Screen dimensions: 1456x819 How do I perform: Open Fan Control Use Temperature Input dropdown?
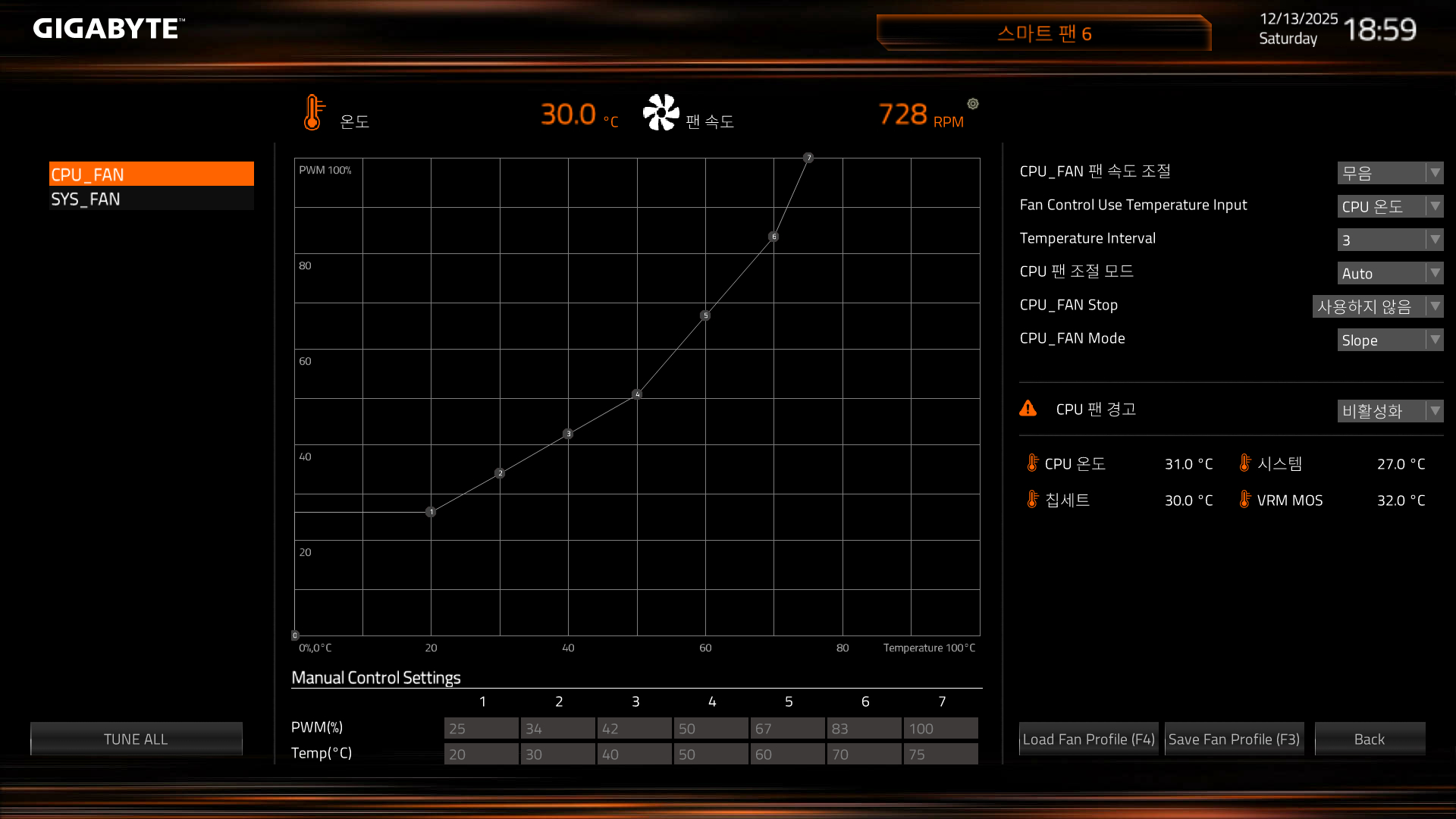click(x=1389, y=206)
